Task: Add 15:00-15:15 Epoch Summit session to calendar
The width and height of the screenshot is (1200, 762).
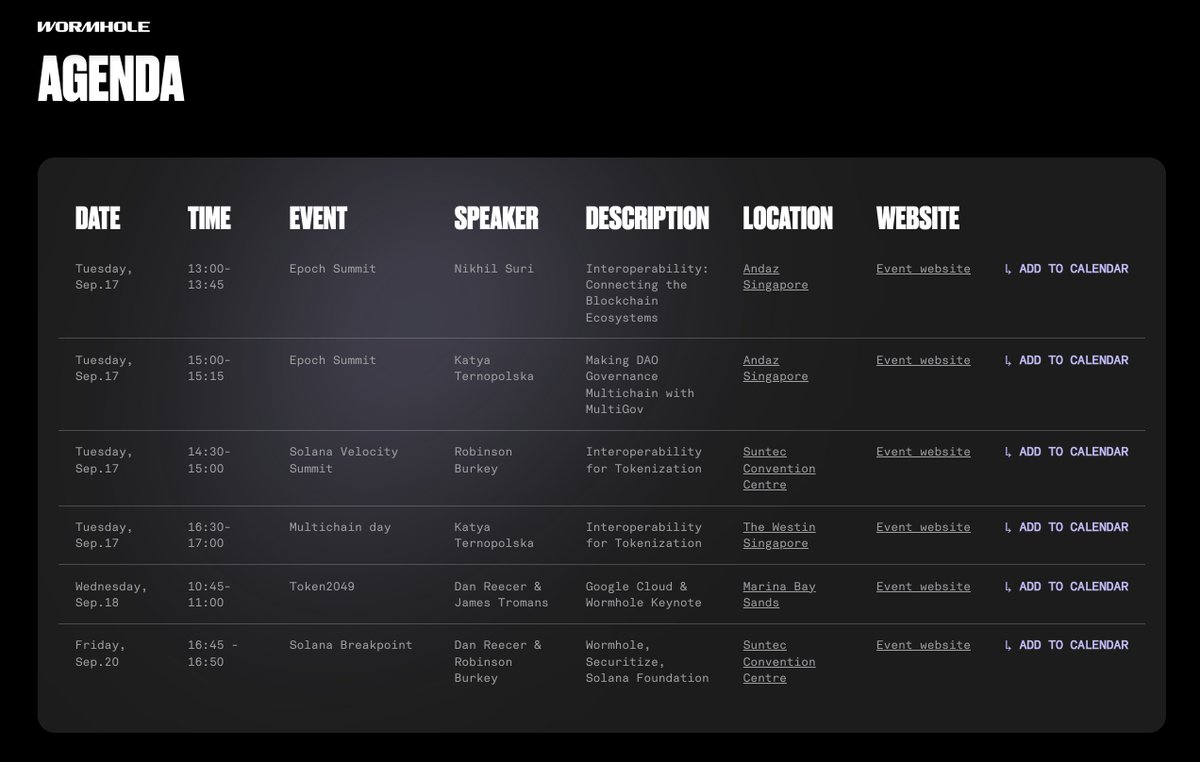Action: (1067, 360)
